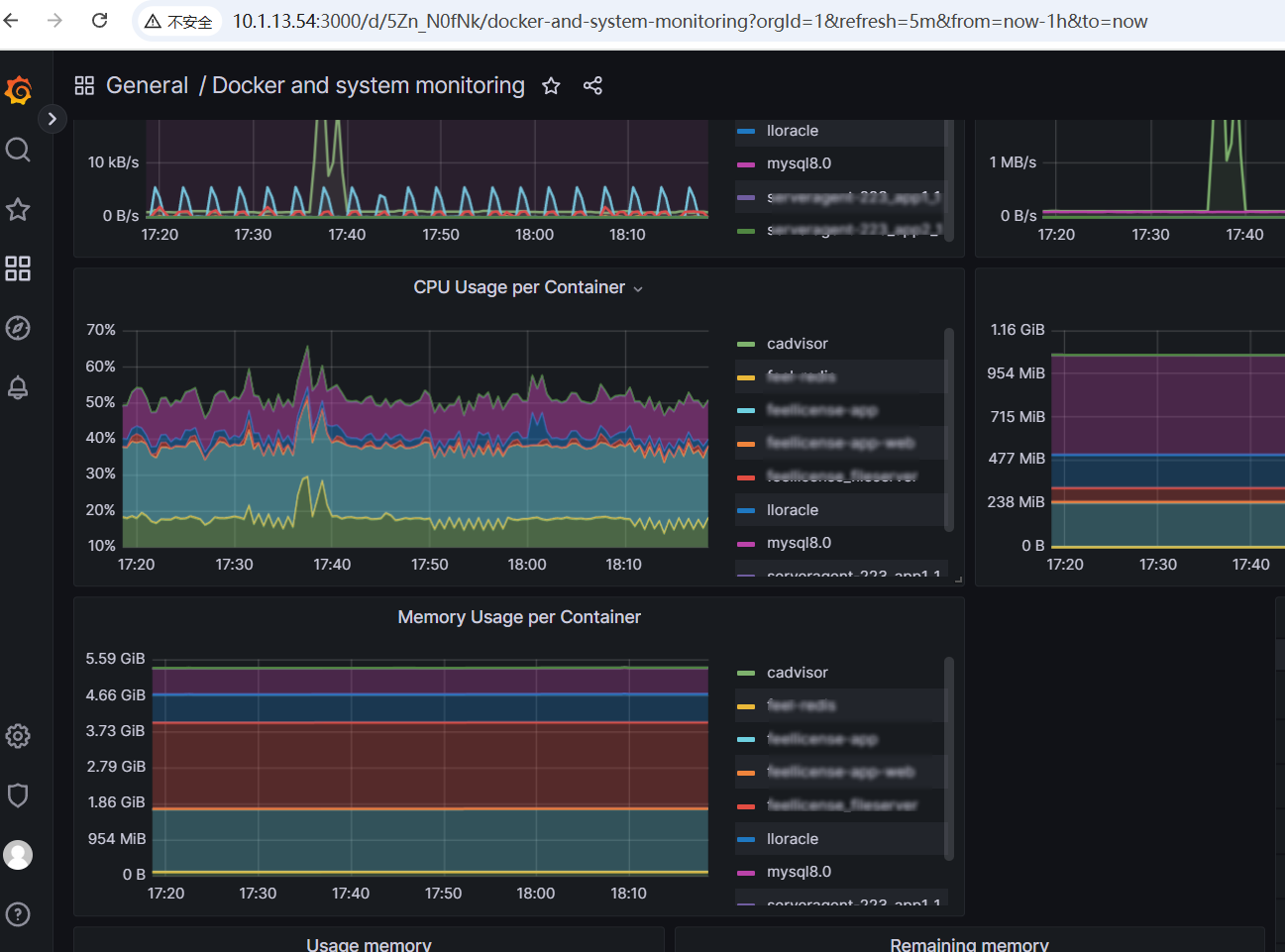Open the starred dashboards icon
The width and height of the screenshot is (1285, 952).
(x=18, y=209)
